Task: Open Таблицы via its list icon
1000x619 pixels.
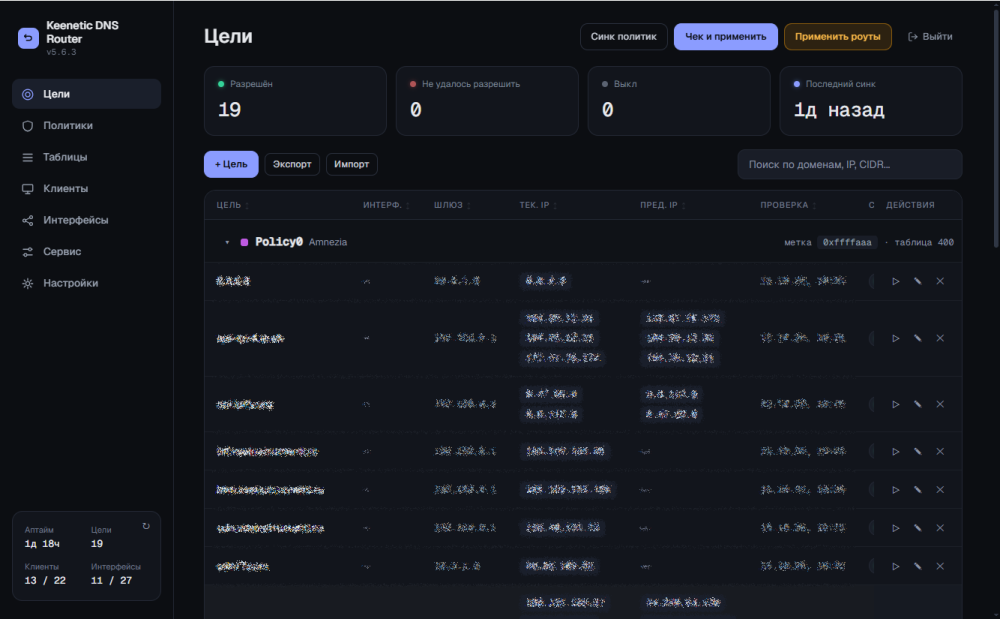Action: (x=27, y=157)
